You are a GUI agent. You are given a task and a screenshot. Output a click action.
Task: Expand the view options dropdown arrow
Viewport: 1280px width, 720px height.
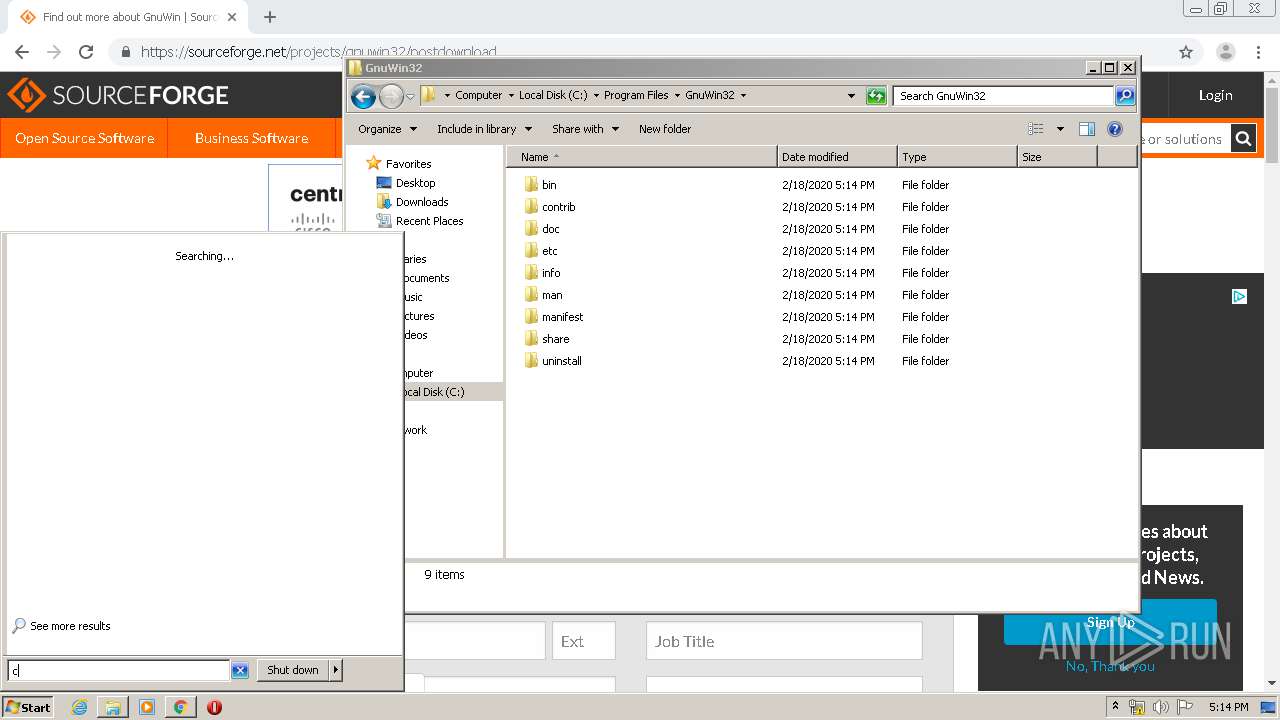(1060, 129)
